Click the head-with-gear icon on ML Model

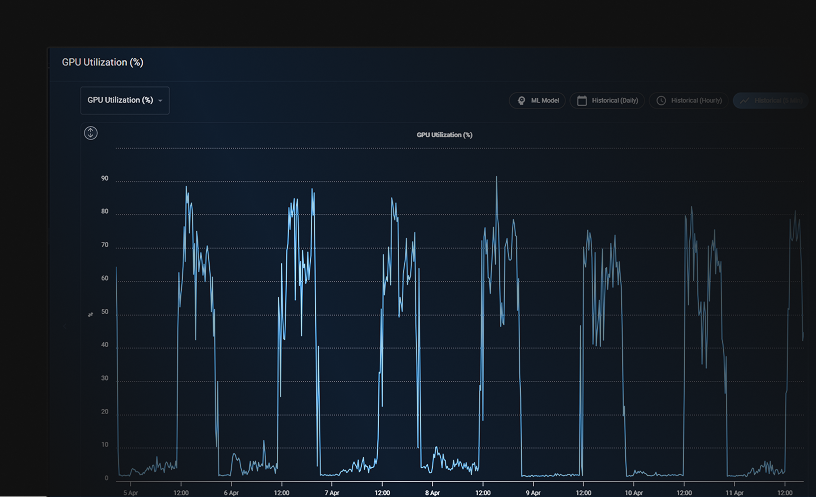(x=521, y=100)
